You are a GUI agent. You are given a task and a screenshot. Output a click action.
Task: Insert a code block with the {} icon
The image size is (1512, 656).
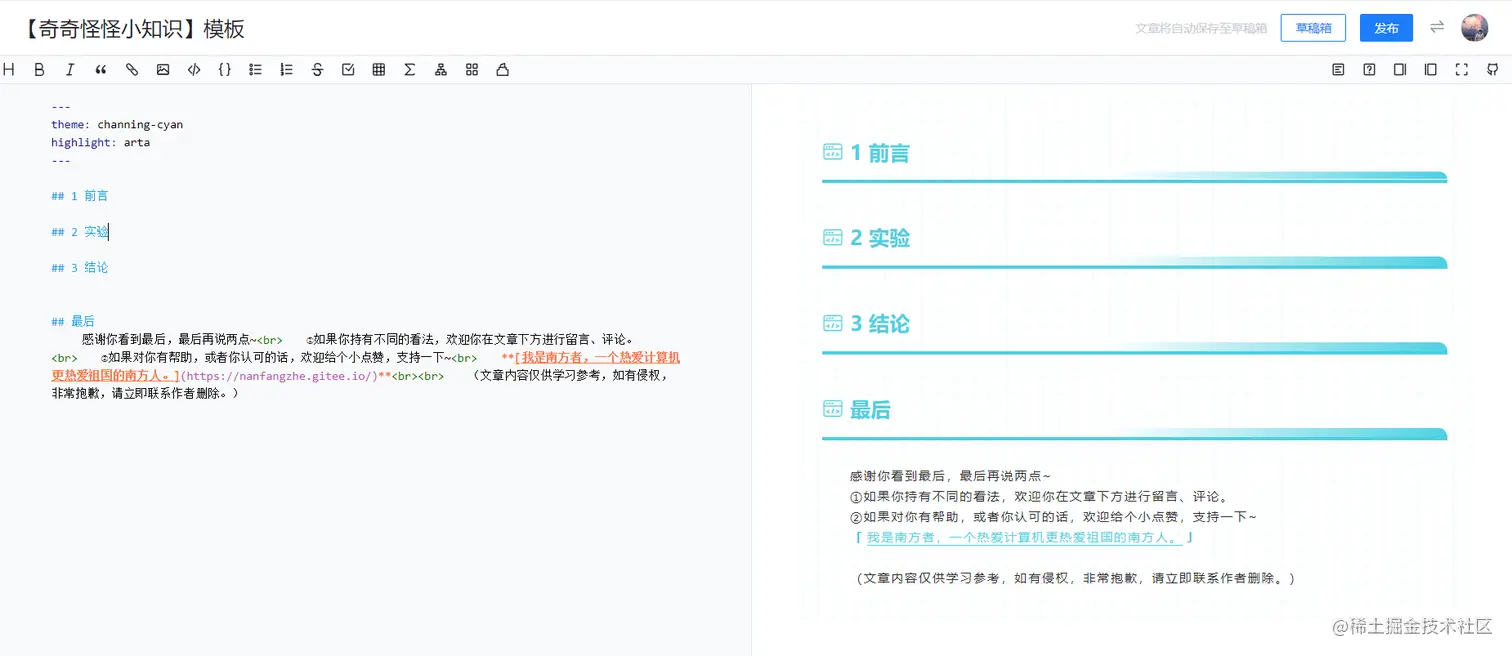225,70
